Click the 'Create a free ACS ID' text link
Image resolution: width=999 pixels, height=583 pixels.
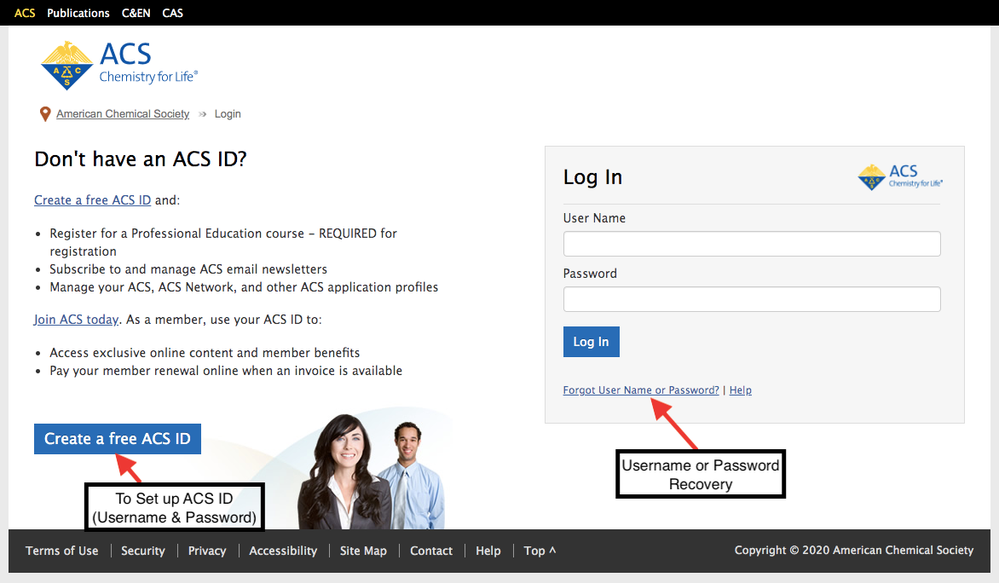pos(92,200)
